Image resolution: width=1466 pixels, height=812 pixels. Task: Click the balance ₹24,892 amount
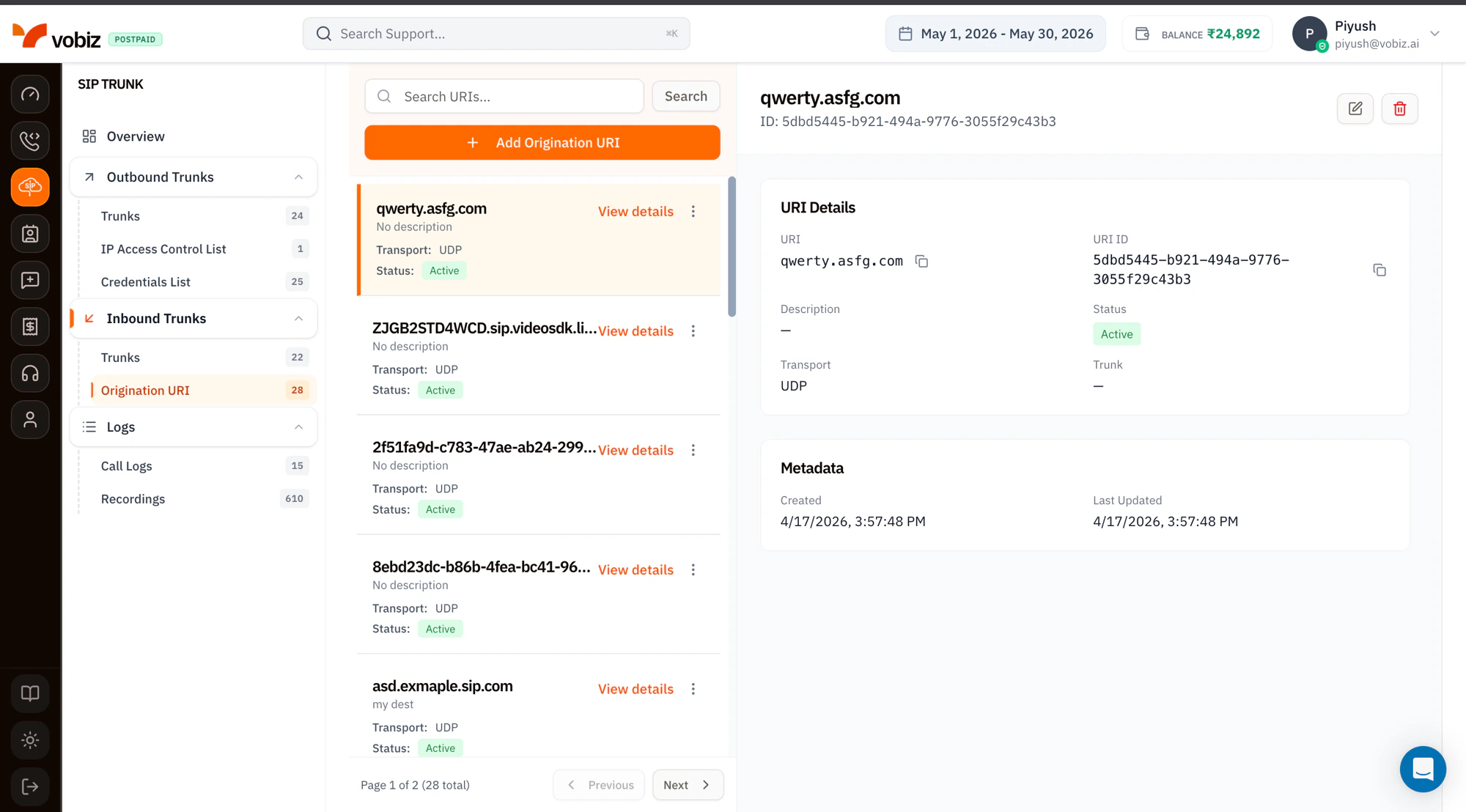(x=1234, y=34)
